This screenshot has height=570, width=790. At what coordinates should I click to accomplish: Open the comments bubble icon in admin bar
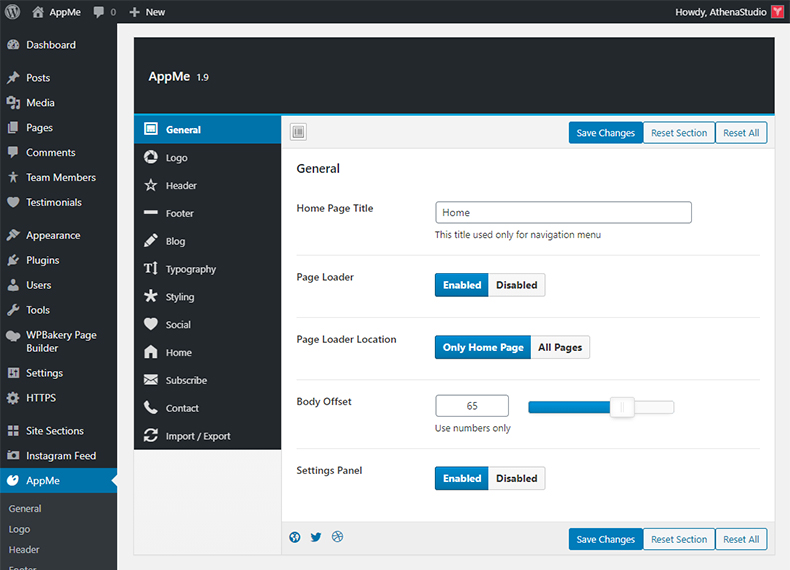[99, 12]
